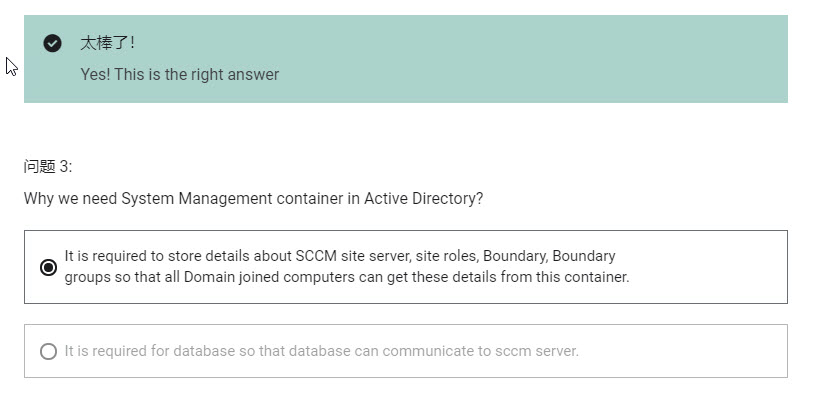
Task: Select the SCCM site server radio button
Action: click(48, 267)
